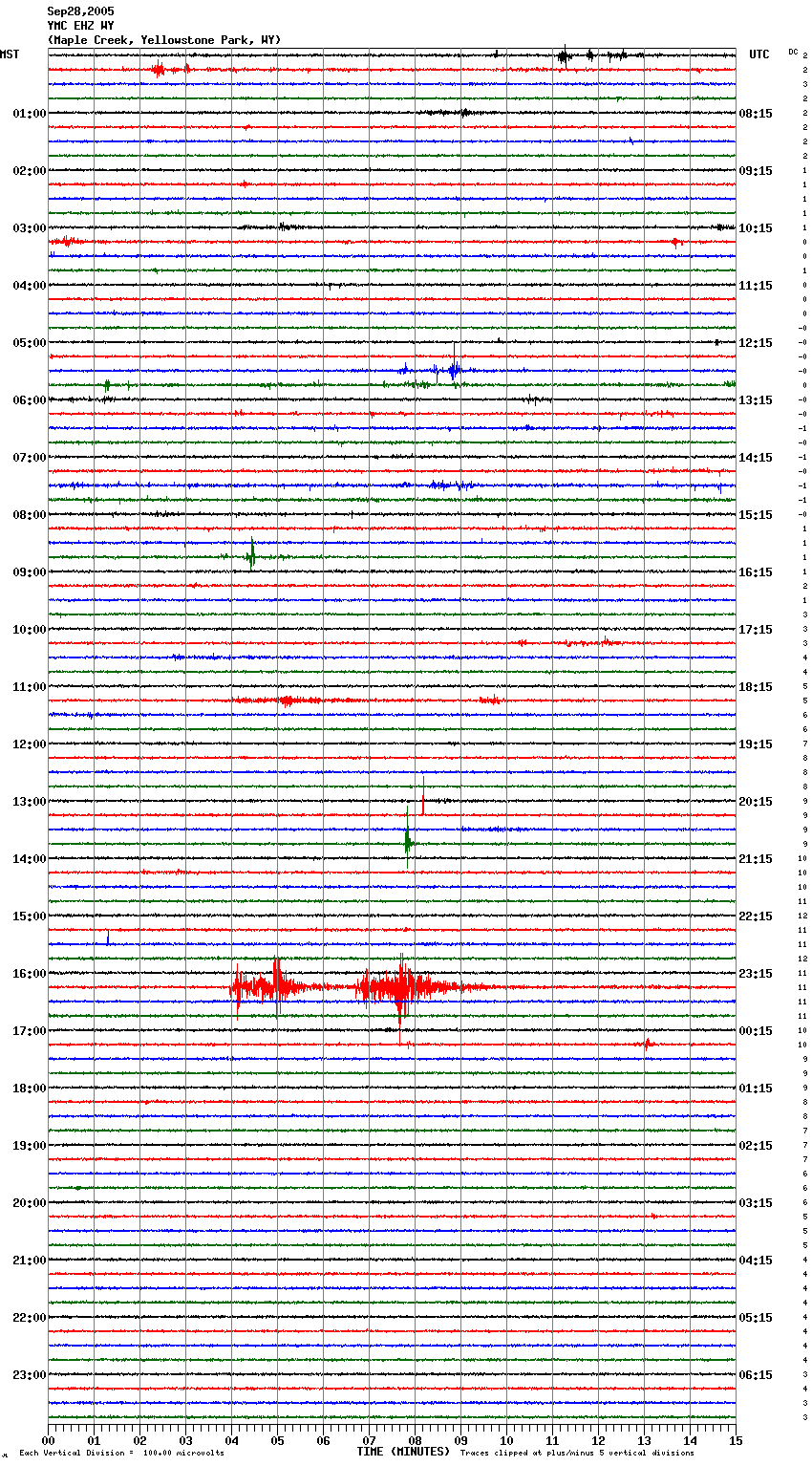
Task: Click the 18:15 UTC time label
Action: [756, 687]
